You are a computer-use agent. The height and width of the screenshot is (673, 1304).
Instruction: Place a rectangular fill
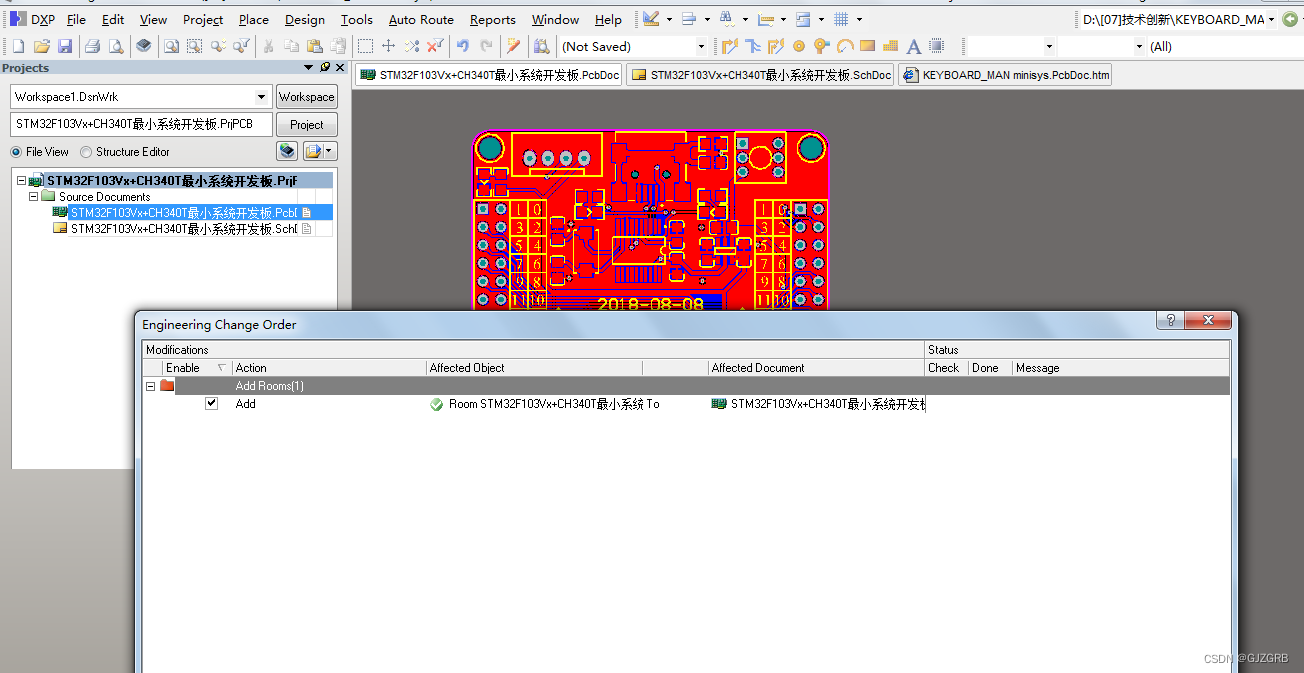(867, 46)
